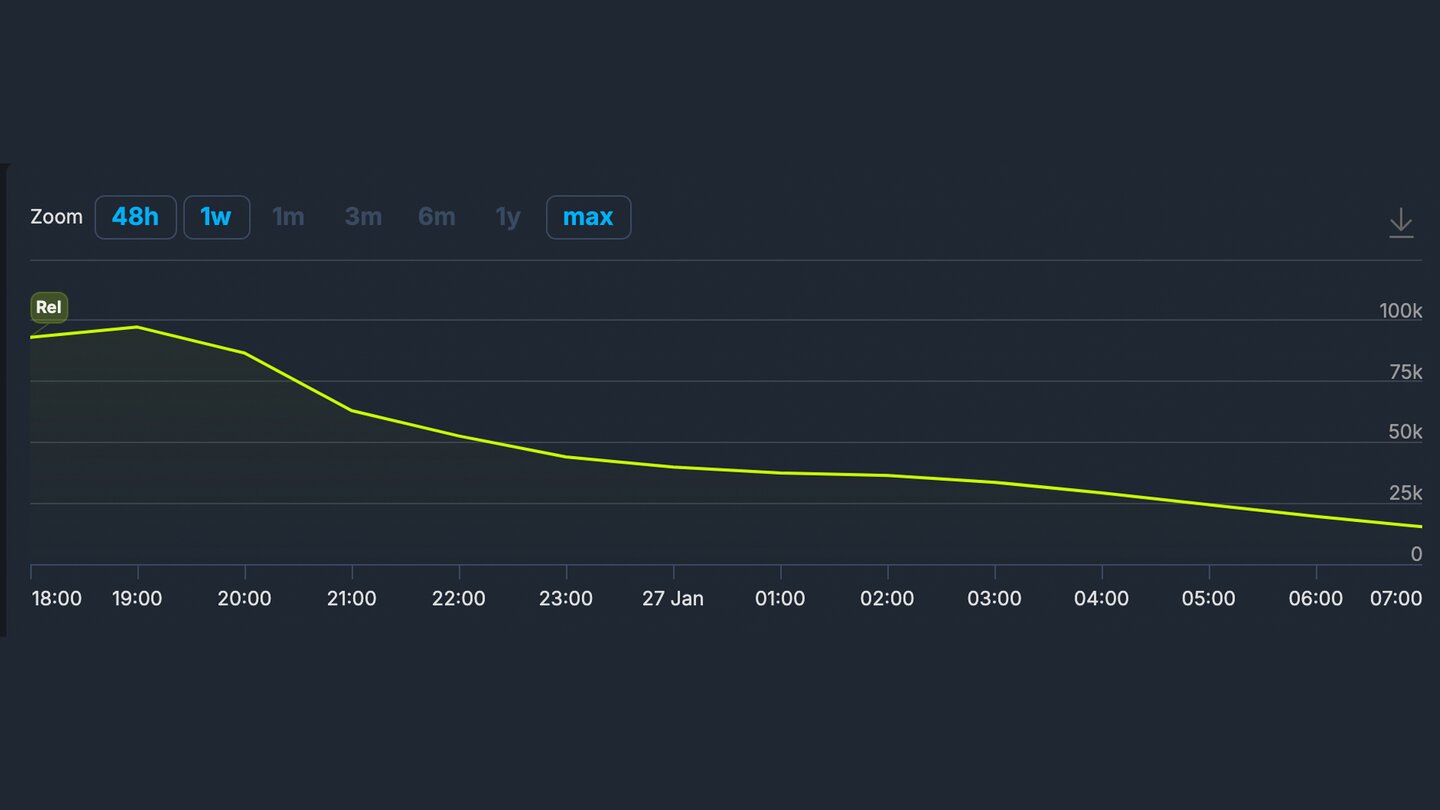The image size is (1440, 810).
Task: Click the 50k y-axis label
Action: (1404, 432)
